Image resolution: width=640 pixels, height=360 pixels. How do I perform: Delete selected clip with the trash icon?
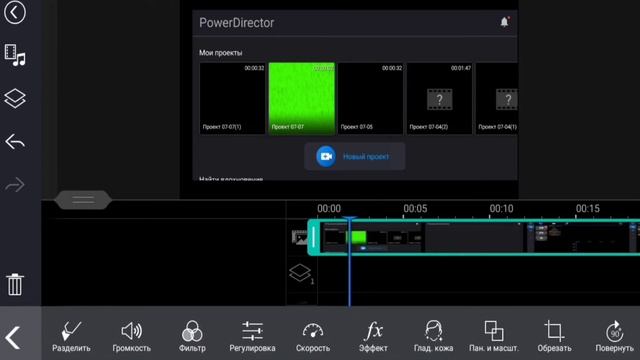pyautogui.click(x=15, y=284)
